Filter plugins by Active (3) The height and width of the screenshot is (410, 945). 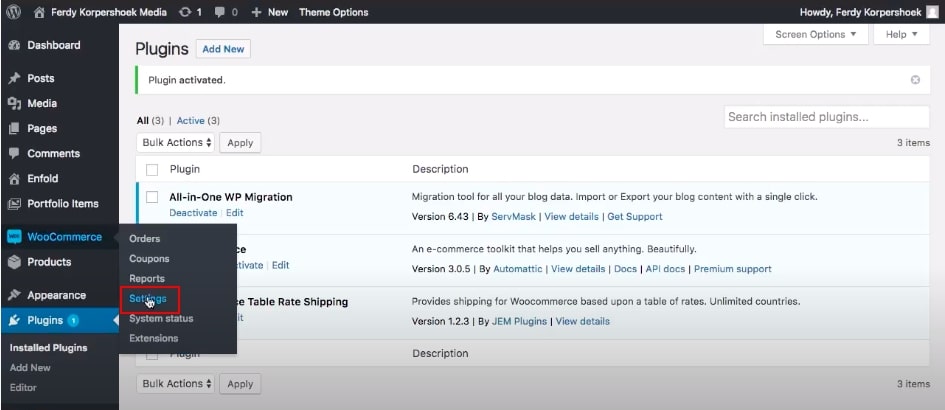point(198,121)
